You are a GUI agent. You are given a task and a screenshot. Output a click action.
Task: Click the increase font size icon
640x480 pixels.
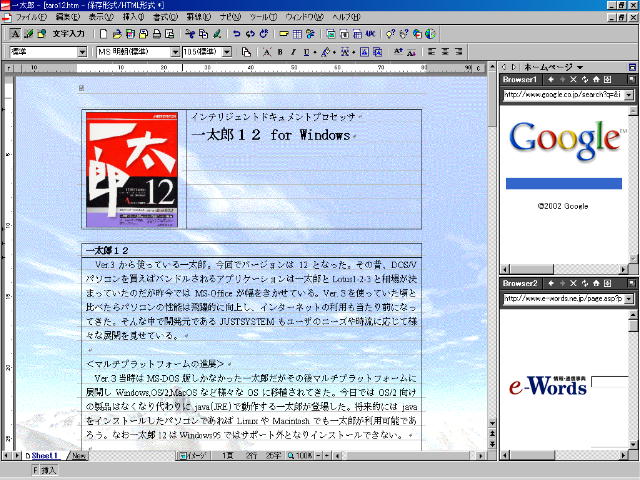click(x=398, y=52)
